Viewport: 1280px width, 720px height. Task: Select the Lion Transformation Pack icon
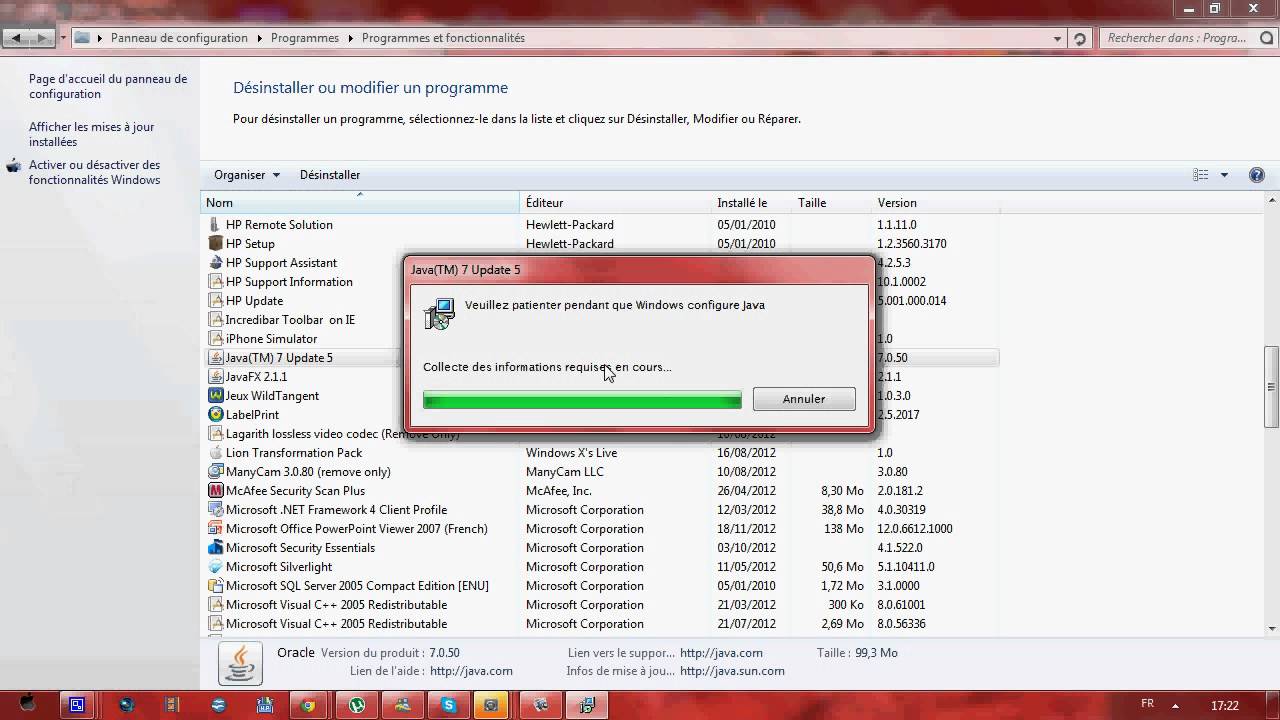(x=215, y=453)
